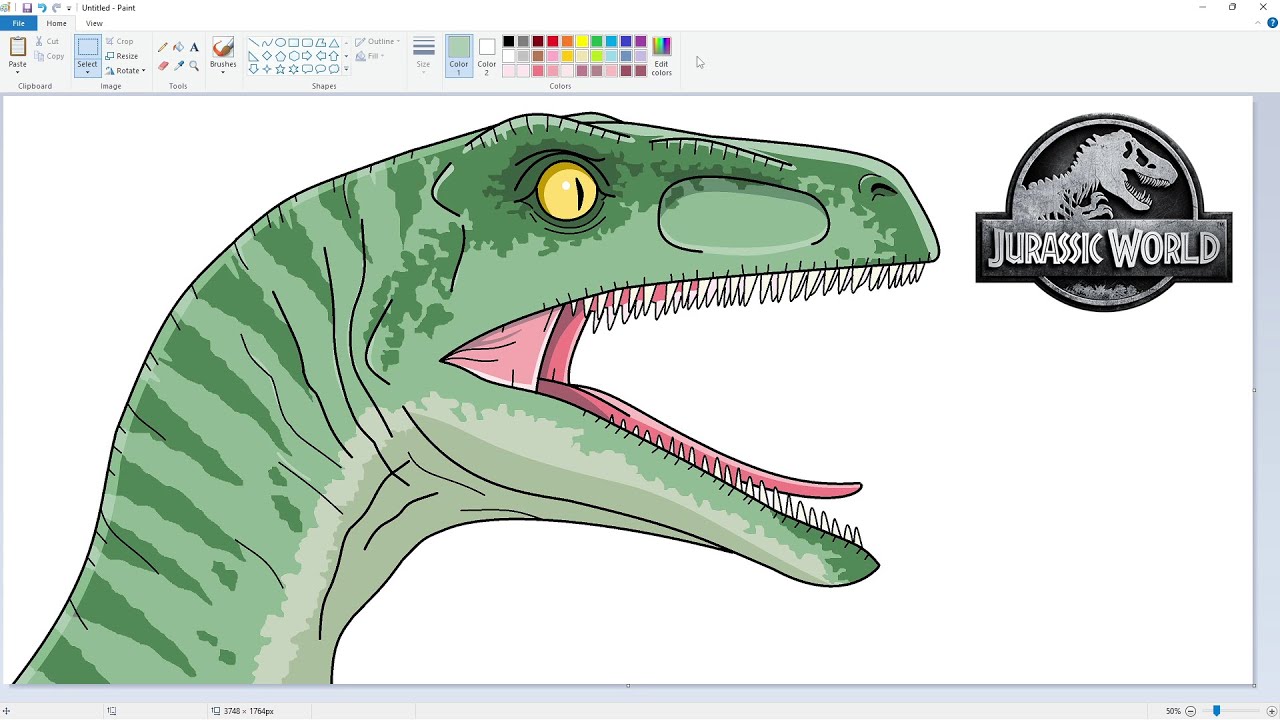This screenshot has height=720, width=1280.
Task: Choose the Pentagon shape
Action: point(281,56)
